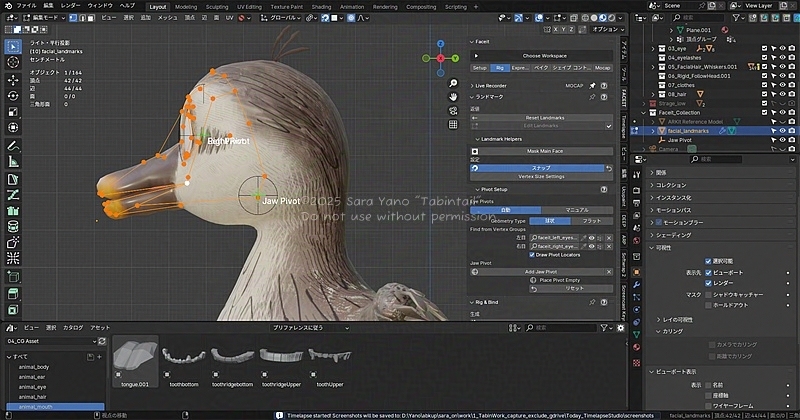Open the Faceit Setup tab
Screen dimensions: 800x420
pyautogui.click(x=480, y=68)
